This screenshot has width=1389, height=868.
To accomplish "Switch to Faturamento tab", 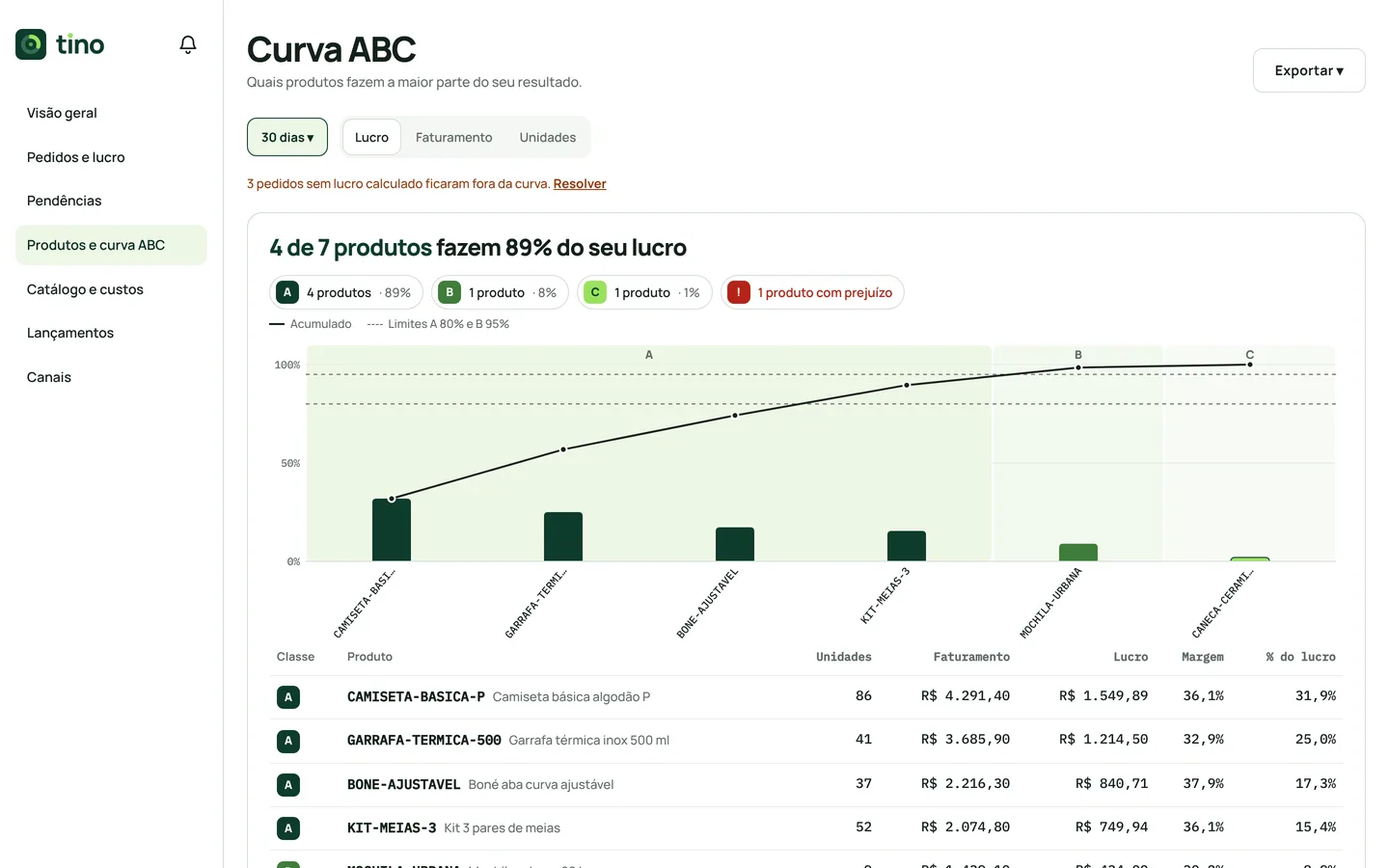I will [453, 137].
